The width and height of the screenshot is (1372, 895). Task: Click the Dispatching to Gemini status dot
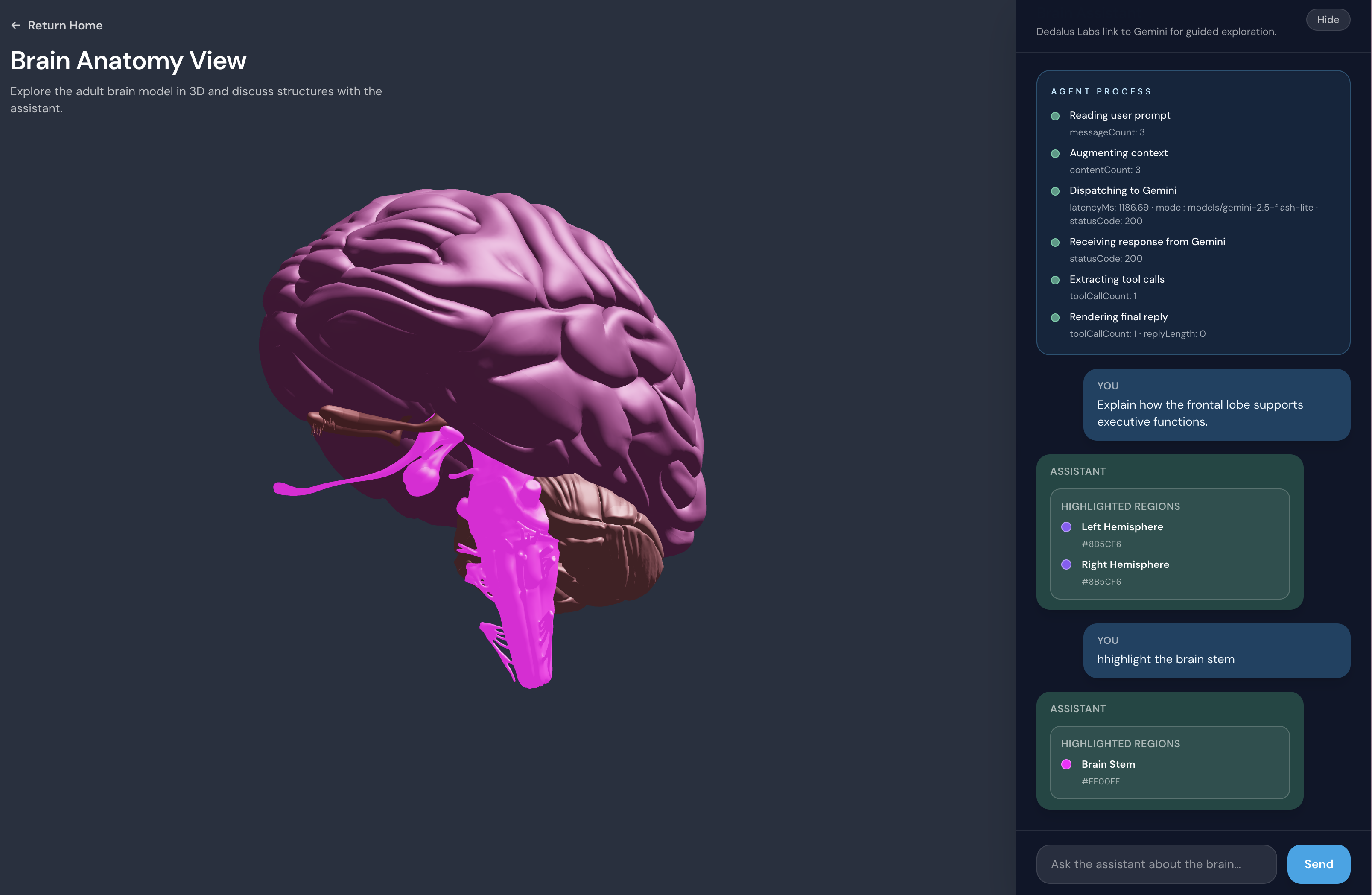coord(1056,191)
